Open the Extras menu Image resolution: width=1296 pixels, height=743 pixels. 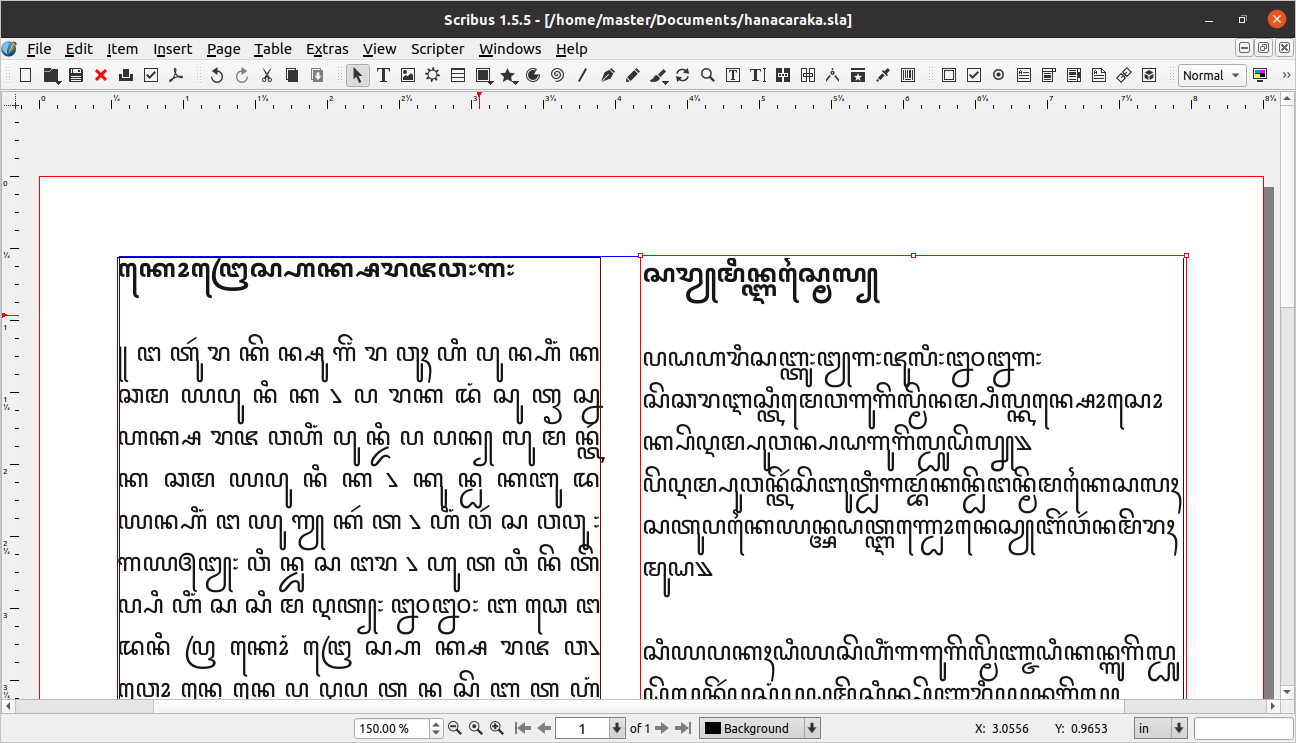pyautogui.click(x=327, y=48)
